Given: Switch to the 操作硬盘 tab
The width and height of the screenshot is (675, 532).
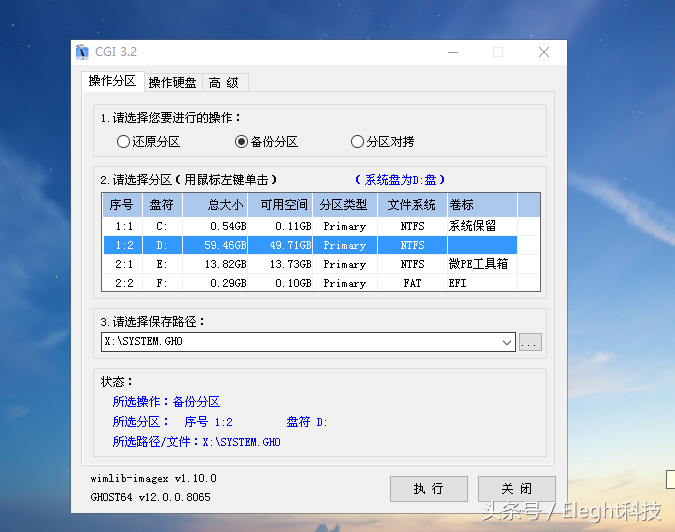Looking at the screenshot, I should point(173,82).
